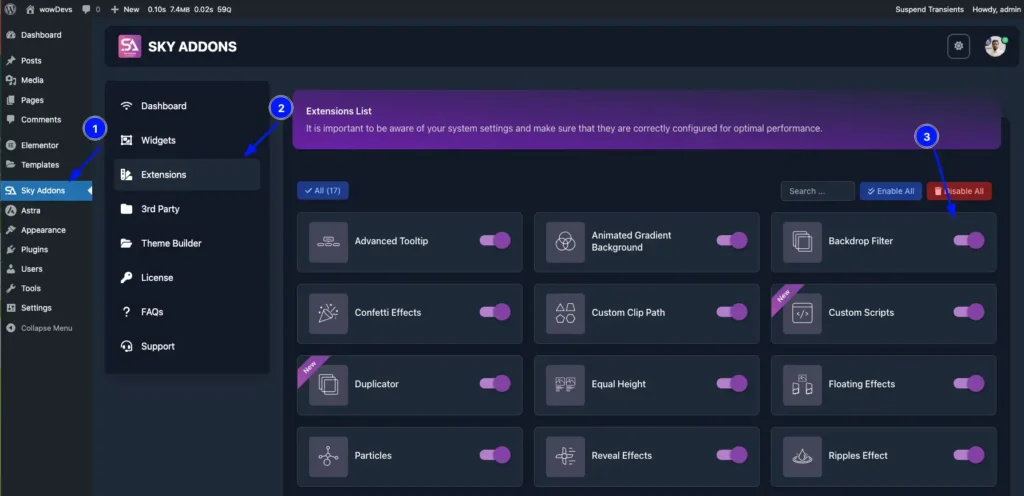
Task: Click the Confetti Effects party icon
Action: pyautogui.click(x=328, y=314)
